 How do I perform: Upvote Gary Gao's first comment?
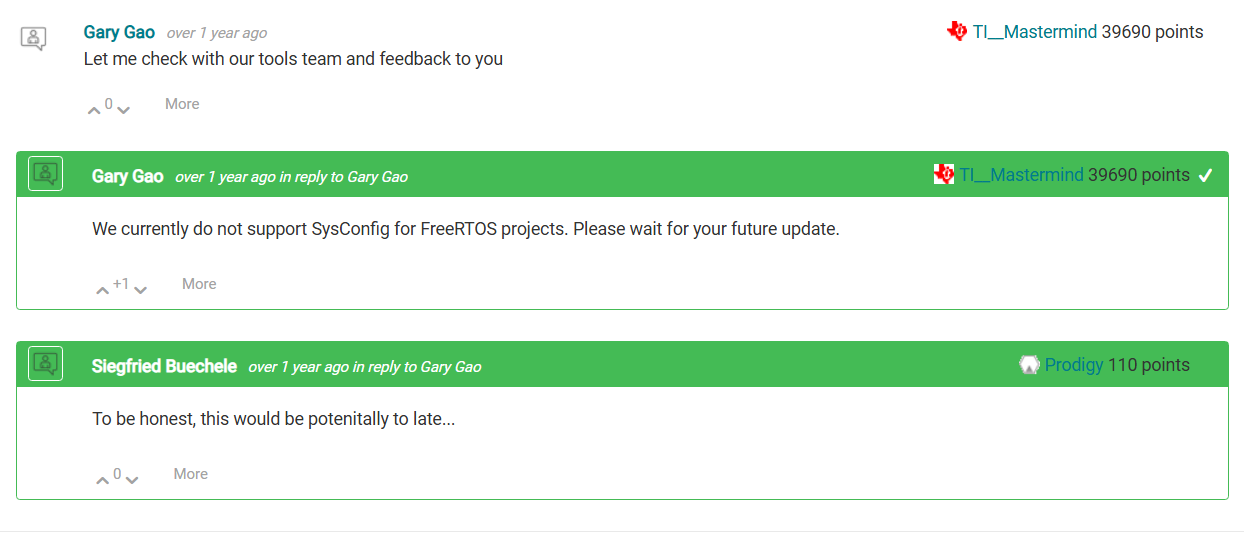(94, 109)
